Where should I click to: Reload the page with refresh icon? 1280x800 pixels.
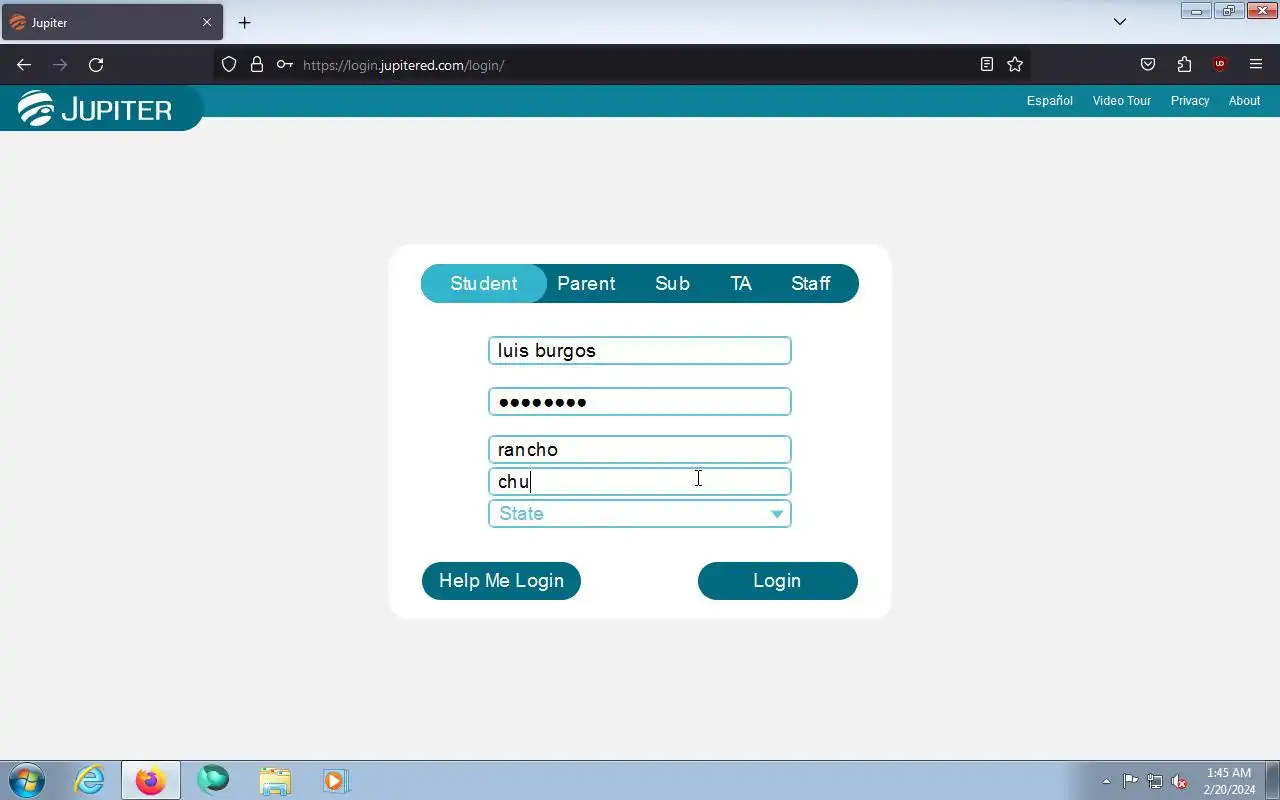tap(96, 65)
